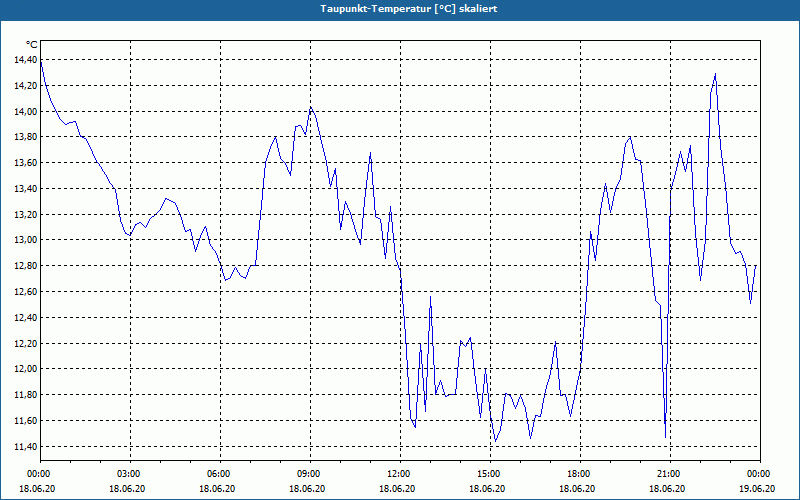Image resolution: width=800 pixels, height=500 pixels.
Task: Click the chart title 'Taupunkt-Temperatur [°C] skaliert'
Action: (x=409, y=9)
